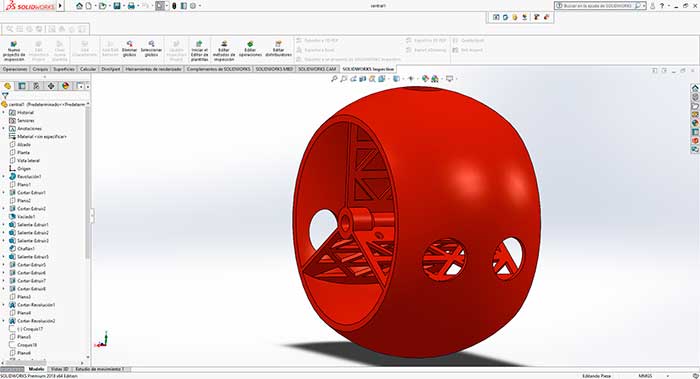This screenshot has height=379, width=700.
Task: Expand the Saliente-Extruir1 feature node
Action: [x=4, y=225]
